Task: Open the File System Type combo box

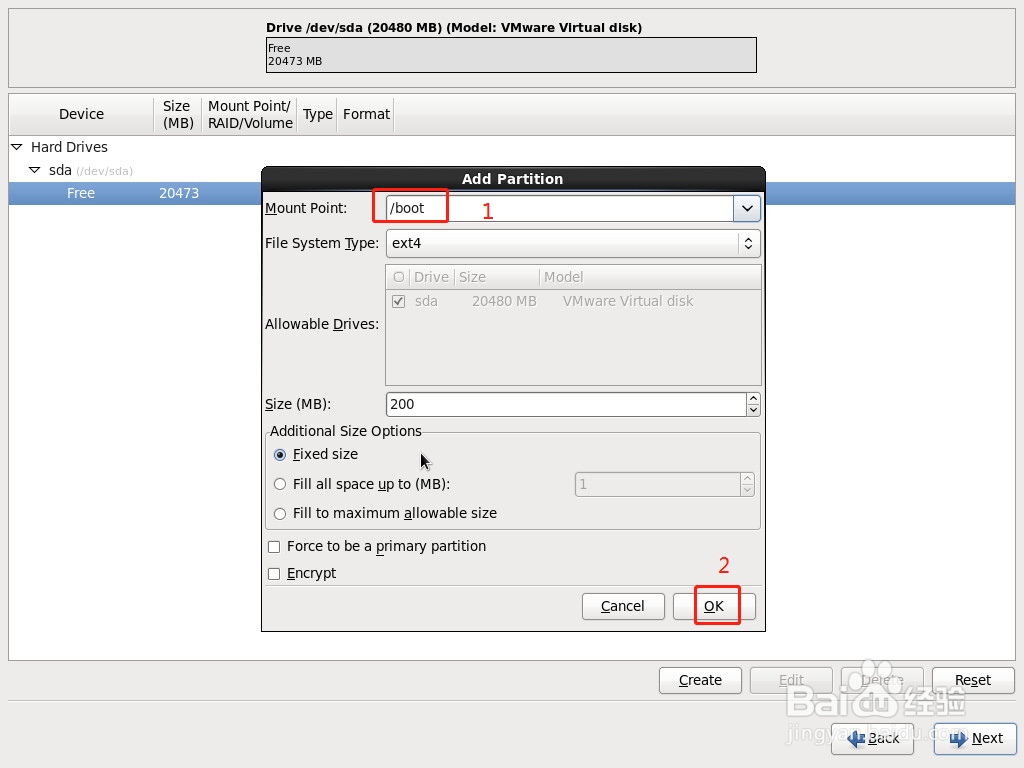Action: [x=573, y=243]
